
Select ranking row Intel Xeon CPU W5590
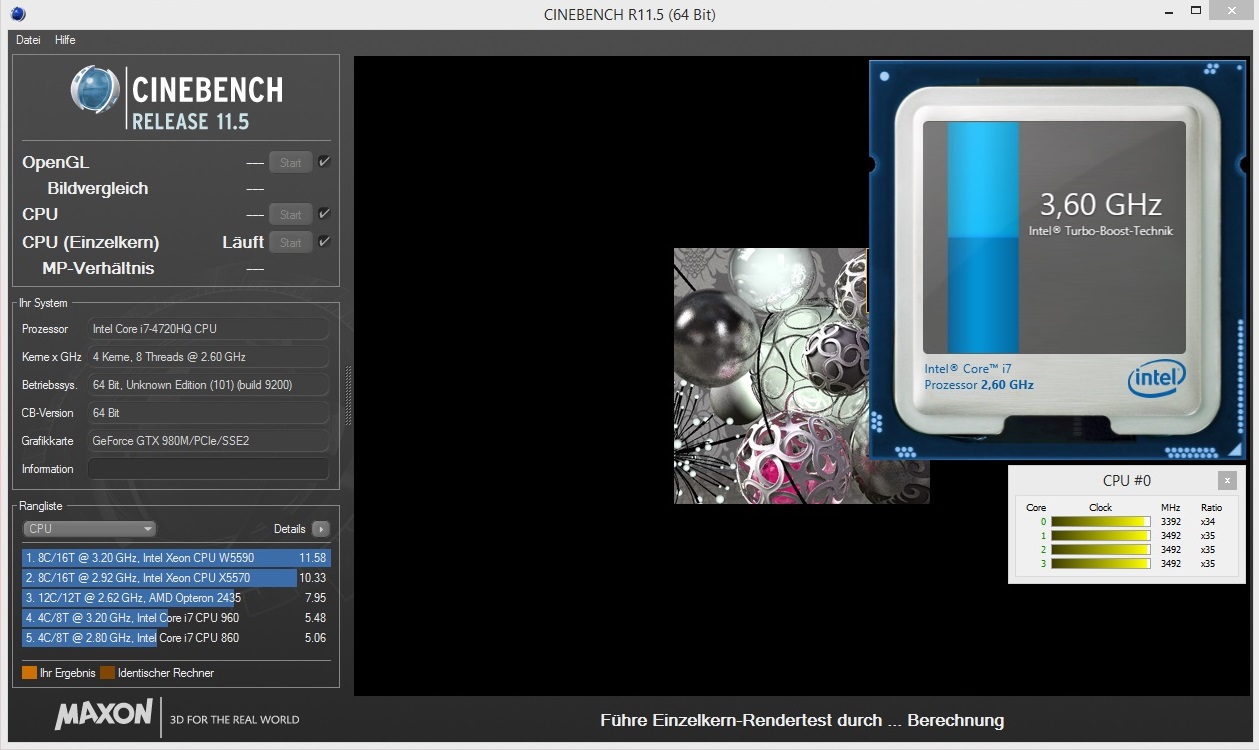176,558
